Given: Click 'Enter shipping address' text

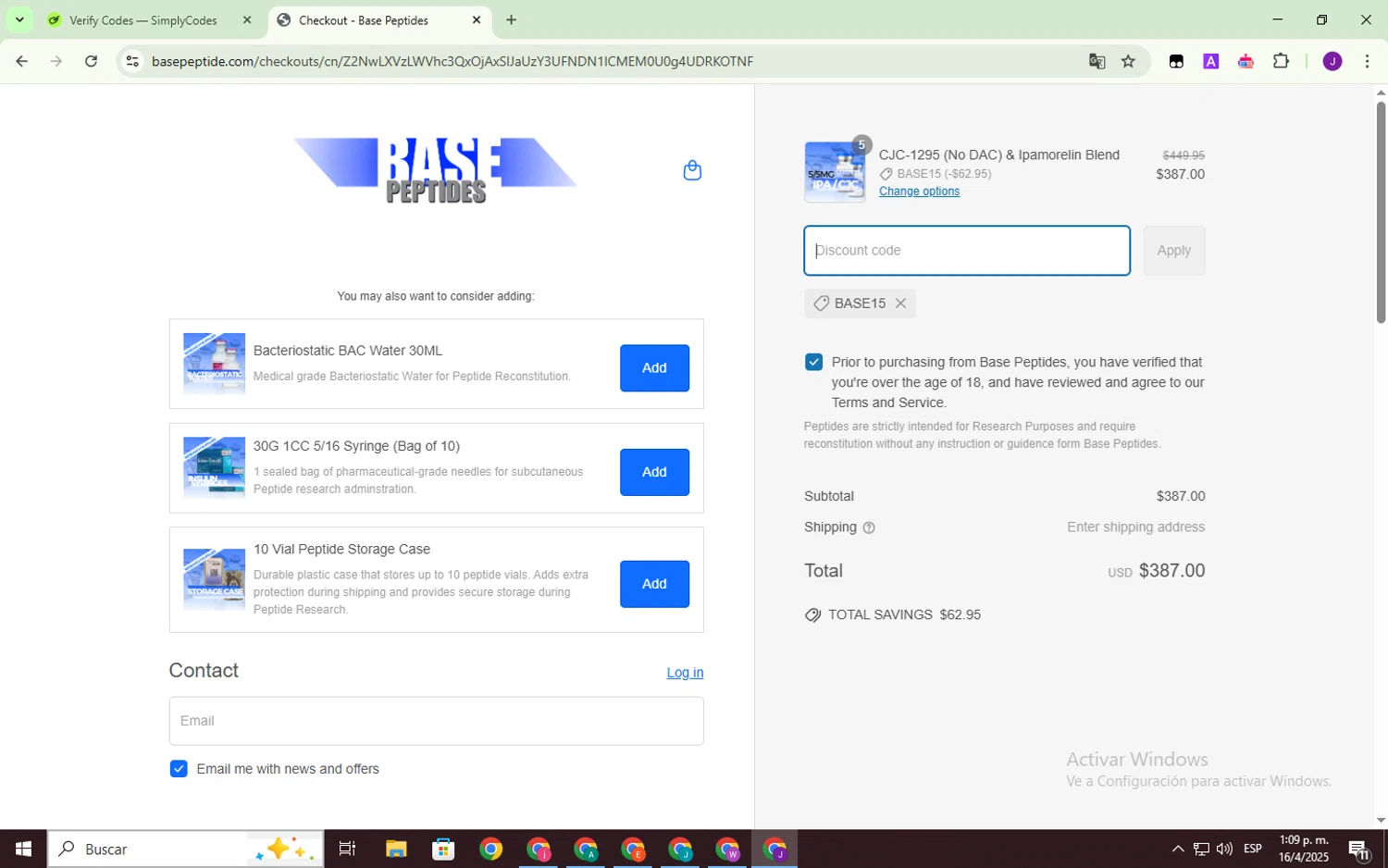Looking at the screenshot, I should pos(1135,527).
